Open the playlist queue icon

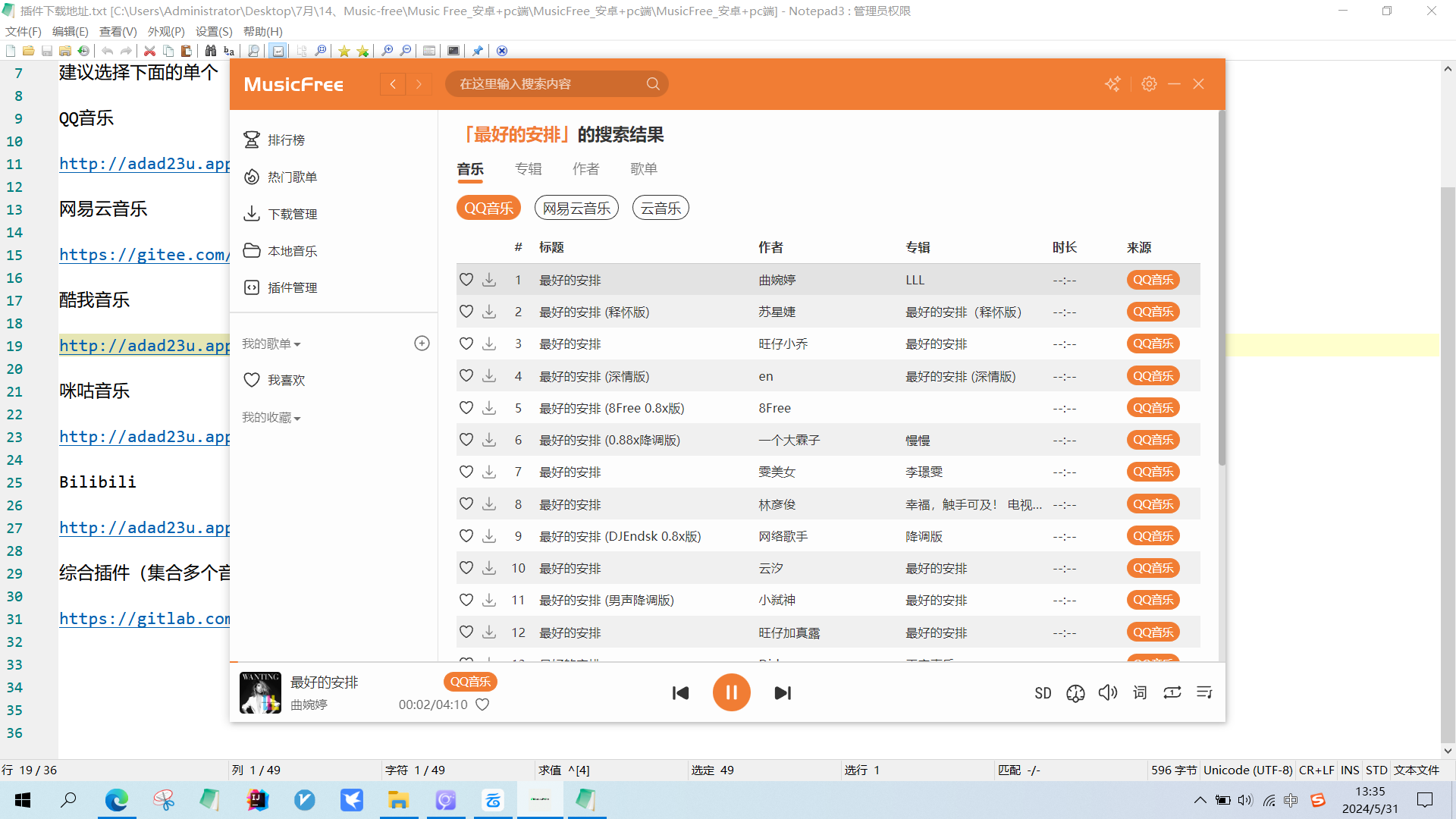[x=1204, y=692]
